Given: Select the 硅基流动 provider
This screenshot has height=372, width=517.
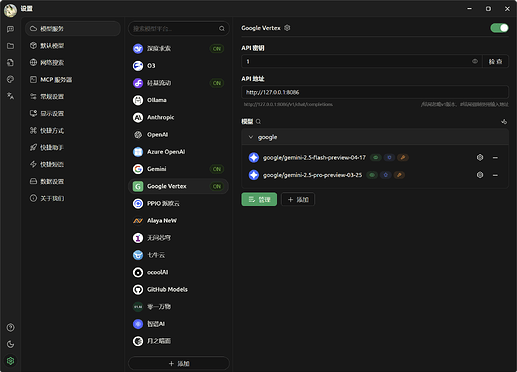Looking at the screenshot, I should [x=178, y=83].
